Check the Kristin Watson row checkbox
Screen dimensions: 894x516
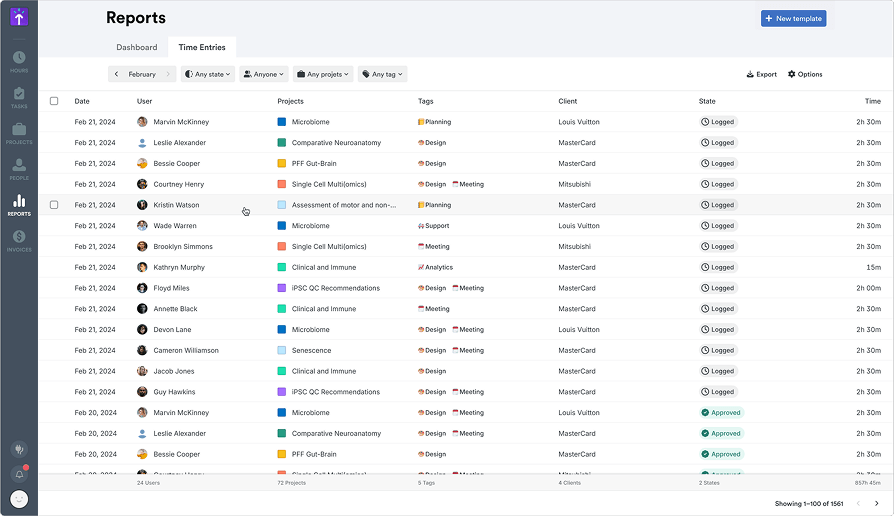coord(54,205)
